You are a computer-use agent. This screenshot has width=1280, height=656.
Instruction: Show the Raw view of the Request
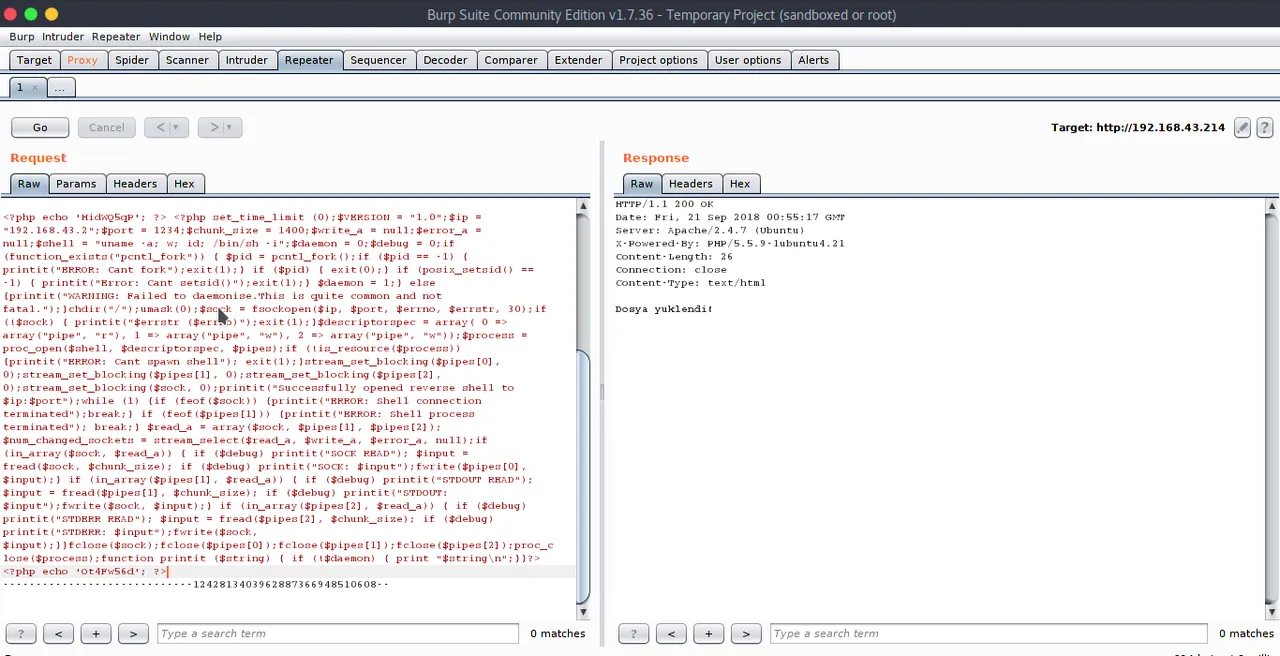[29, 184]
